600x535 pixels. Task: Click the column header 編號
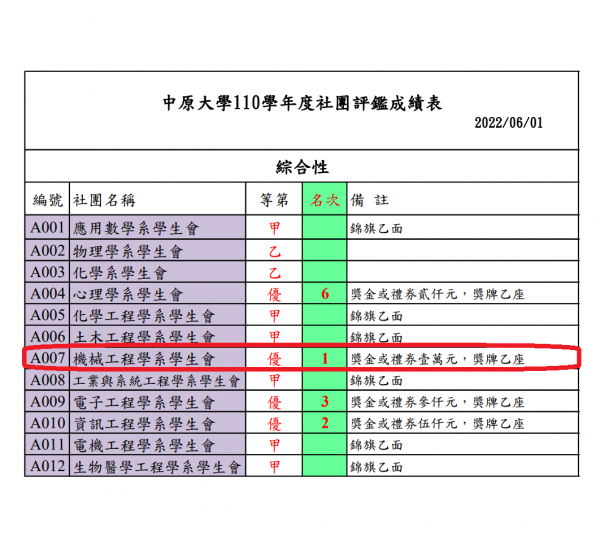47,200
